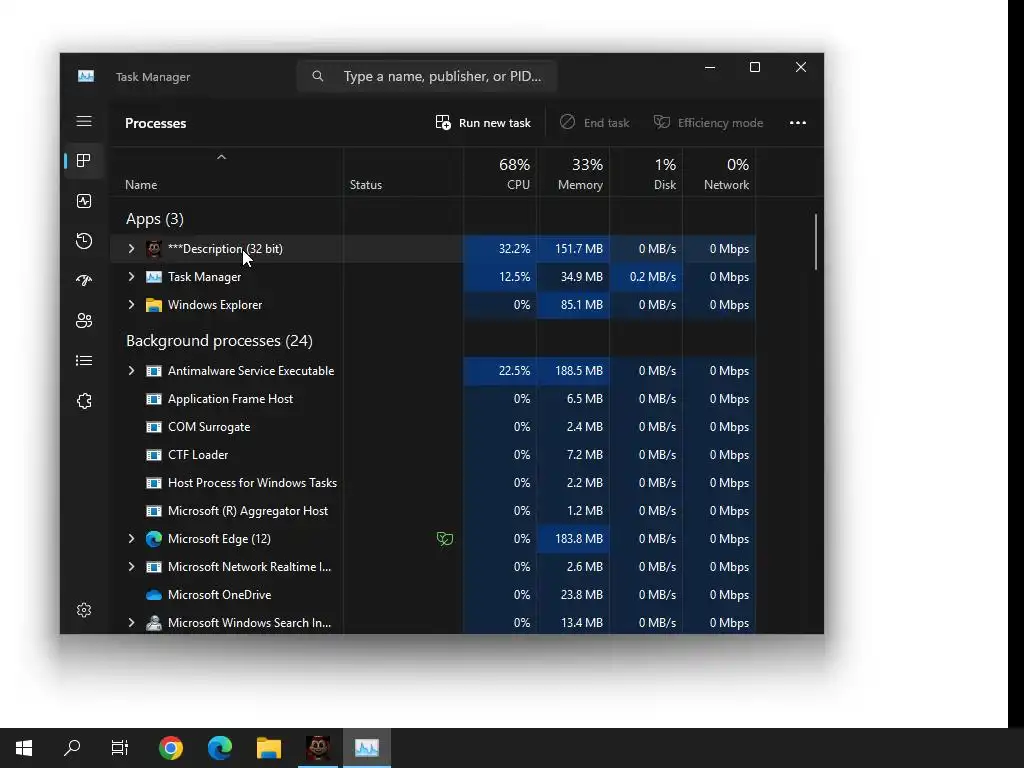Open the three-dot more options menu

(x=797, y=123)
